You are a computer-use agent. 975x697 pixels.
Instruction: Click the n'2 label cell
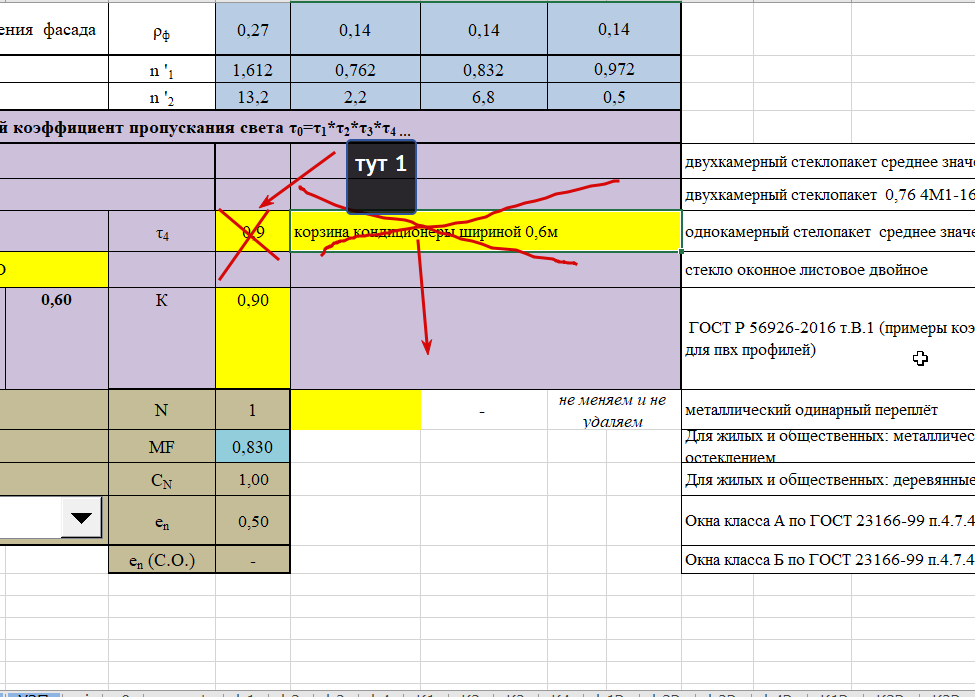(162, 97)
